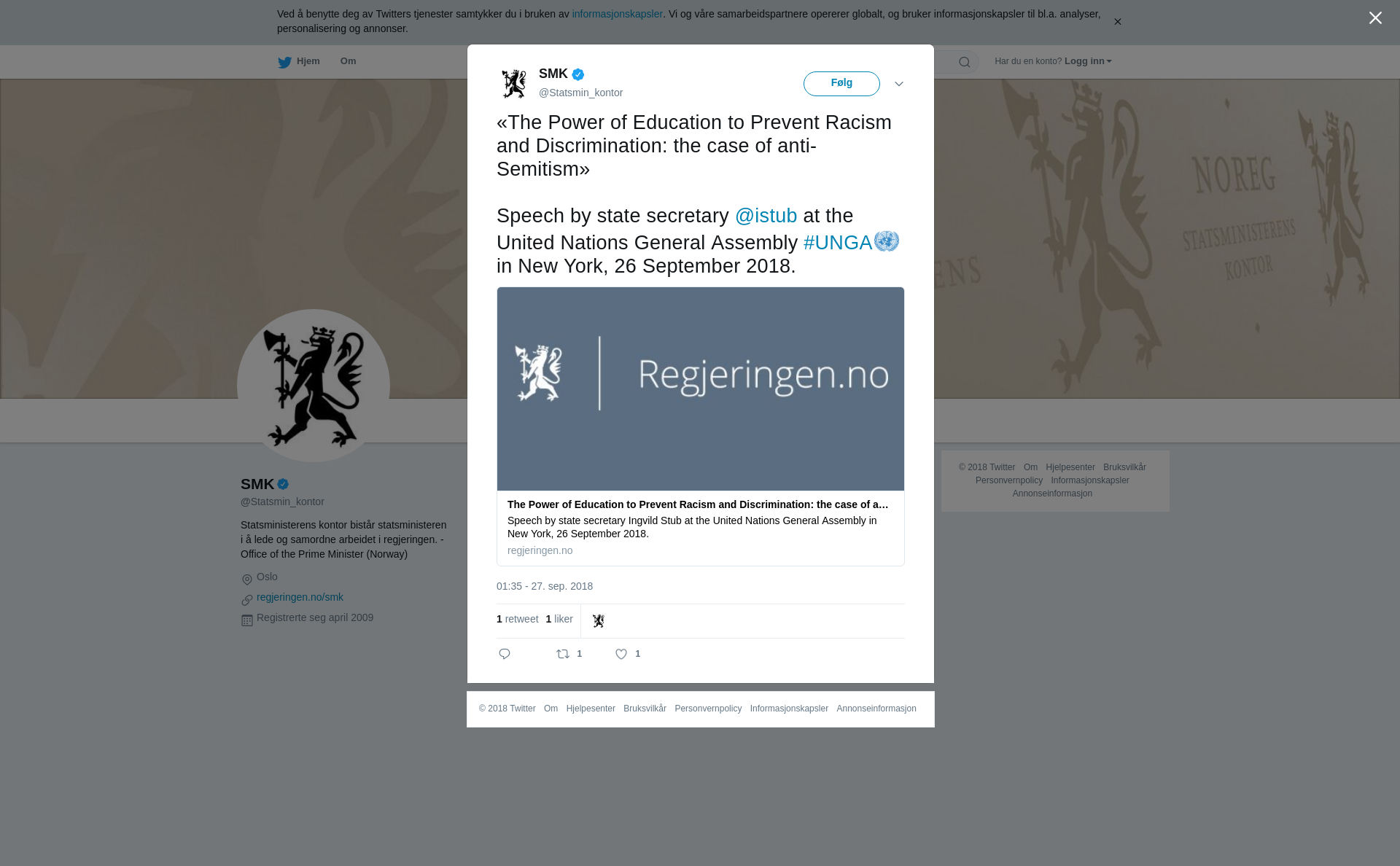The image size is (1400, 866).
Task: Open the Om menu item
Action: click(x=348, y=61)
